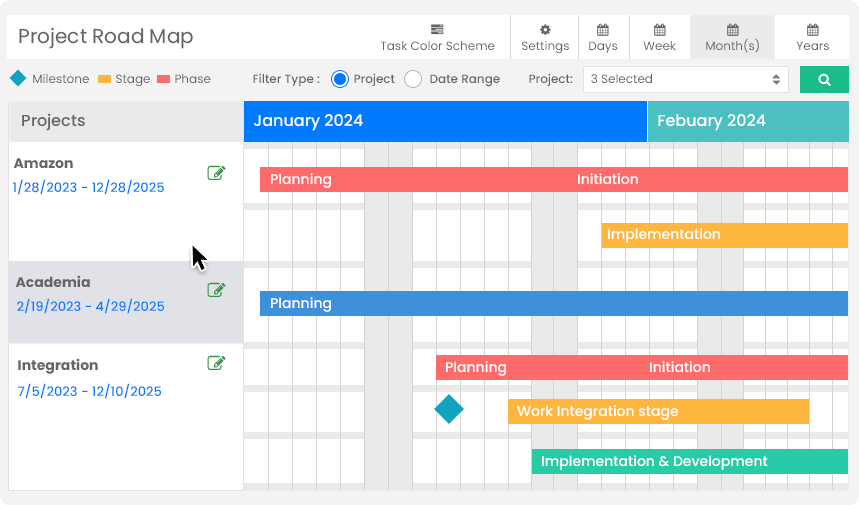
Task: Switch to Days calendar view
Action: 603,30
